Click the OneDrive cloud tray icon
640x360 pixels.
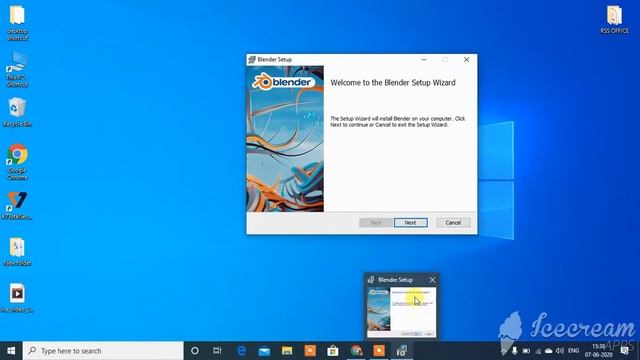point(549,351)
